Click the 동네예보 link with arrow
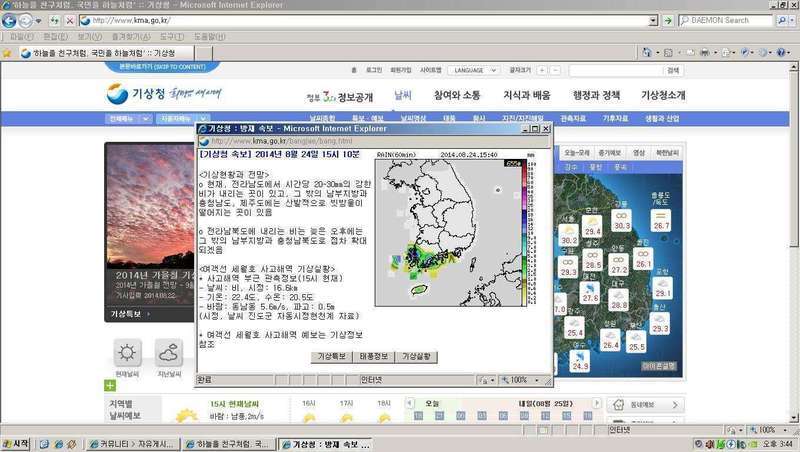 point(646,405)
